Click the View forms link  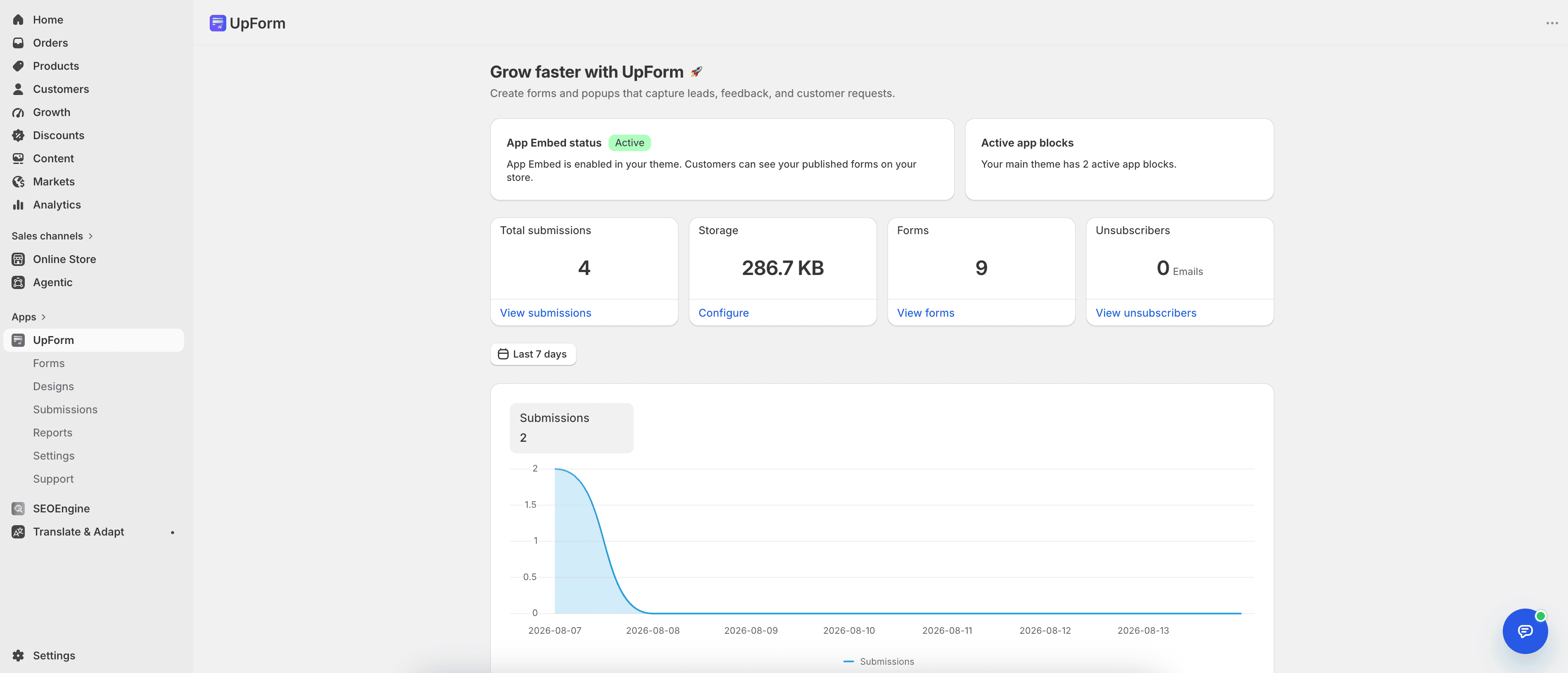(925, 313)
